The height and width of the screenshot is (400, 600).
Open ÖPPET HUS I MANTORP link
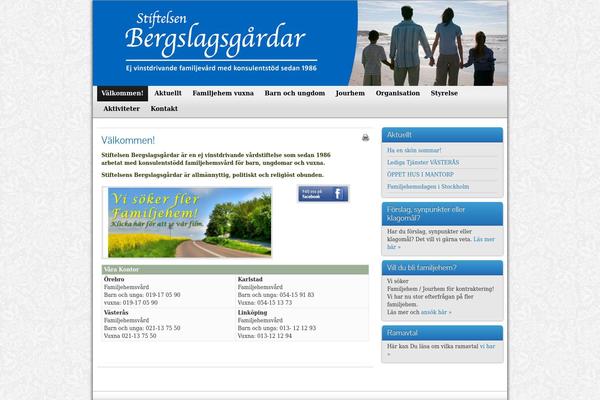[x=420, y=175]
